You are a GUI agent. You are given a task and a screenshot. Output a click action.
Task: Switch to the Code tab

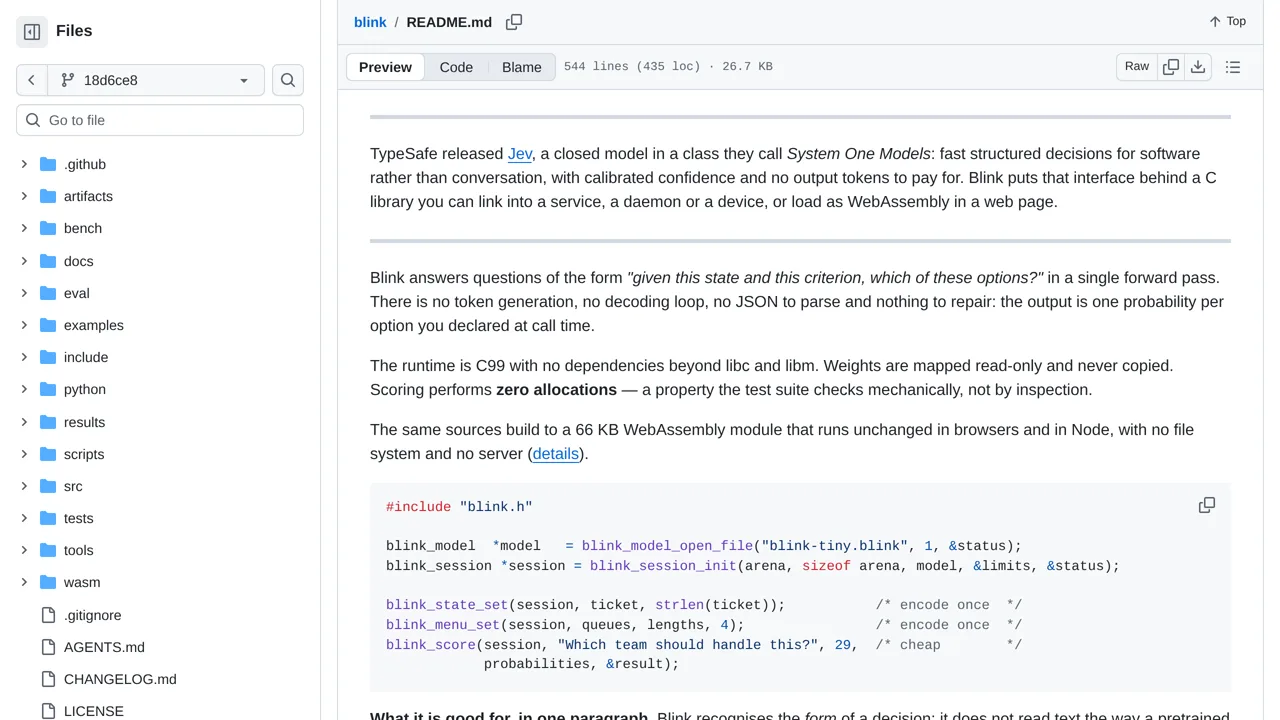point(456,67)
